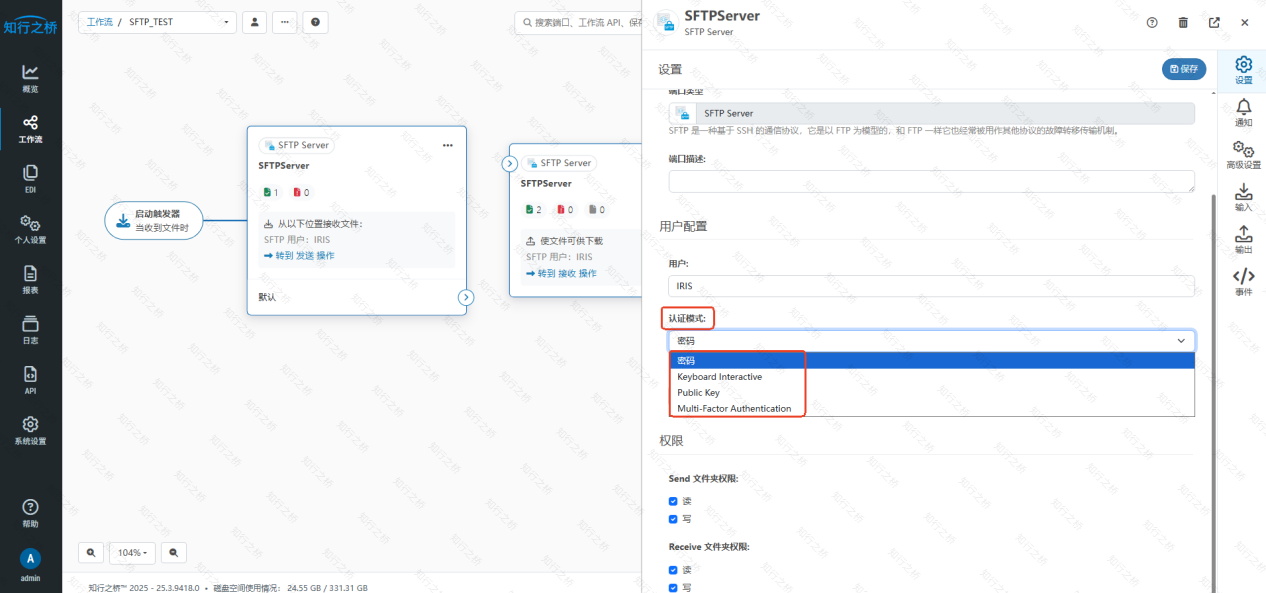Open the 104% zoom level dropdown
Image resolution: width=1266 pixels, height=593 pixels.
133,552
